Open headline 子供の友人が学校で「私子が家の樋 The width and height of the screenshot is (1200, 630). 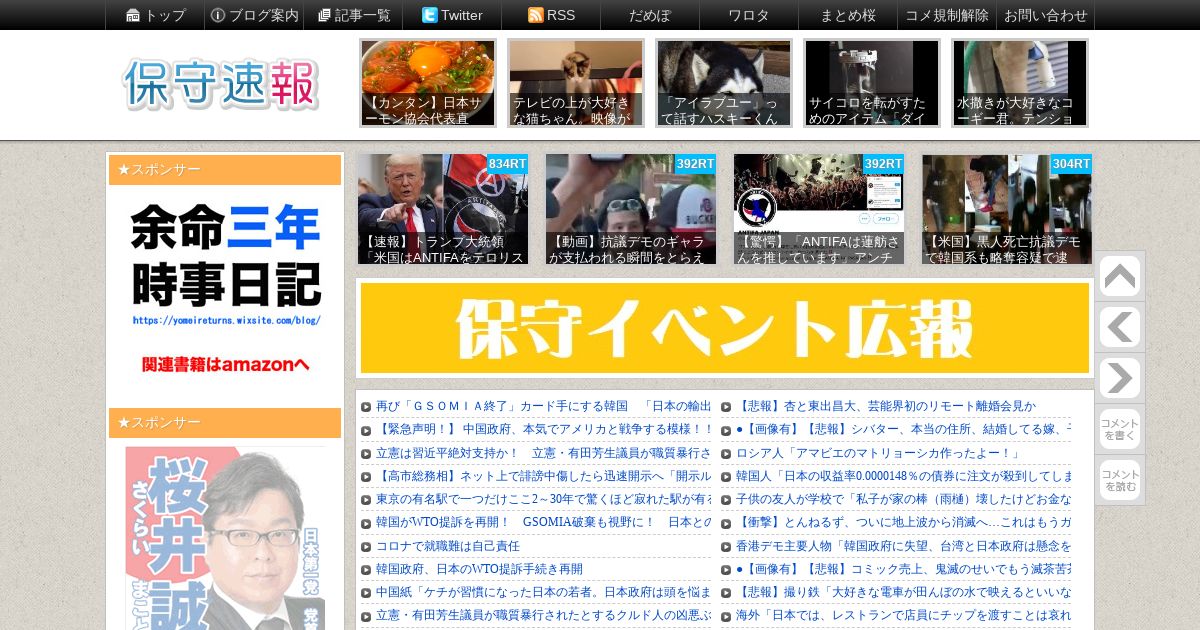903,499
